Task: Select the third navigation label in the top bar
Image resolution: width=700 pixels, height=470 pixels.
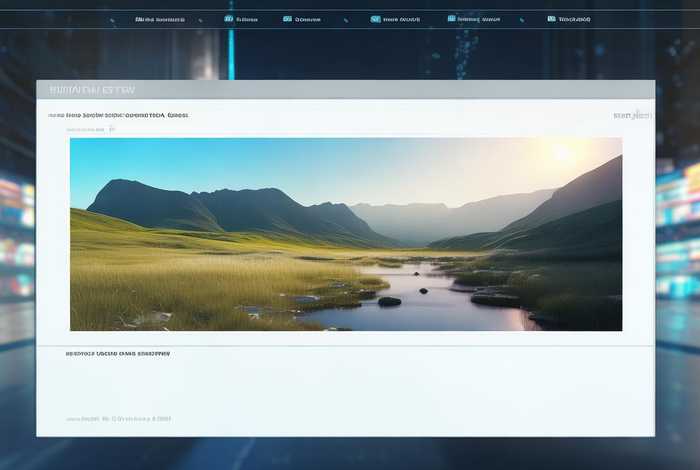Action: pos(308,20)
